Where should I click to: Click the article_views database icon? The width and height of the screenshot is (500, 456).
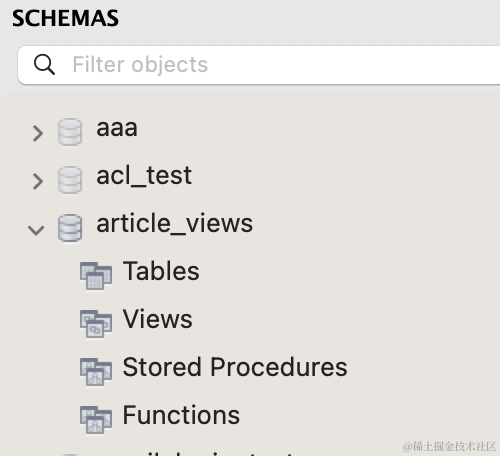click(x=70, y=228)
